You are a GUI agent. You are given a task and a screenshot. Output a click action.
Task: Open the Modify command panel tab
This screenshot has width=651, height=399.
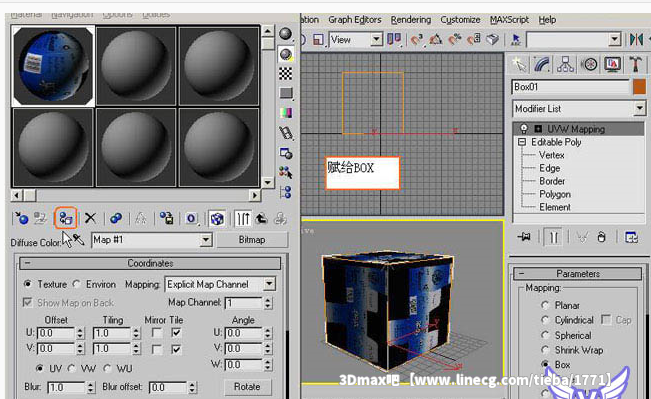542,64
